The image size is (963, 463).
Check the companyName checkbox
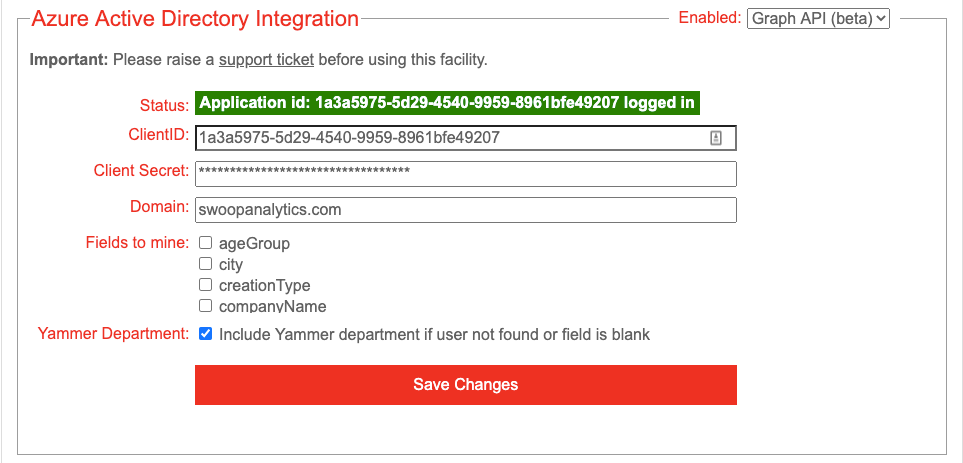(x=206, y=305)
